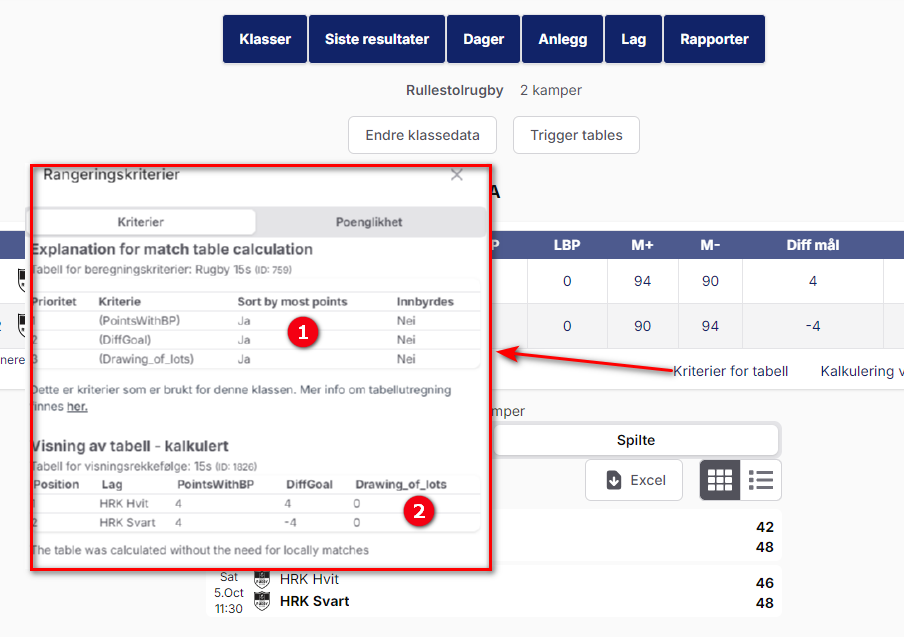Switch to grid view of matches

[x=720, y=480]
